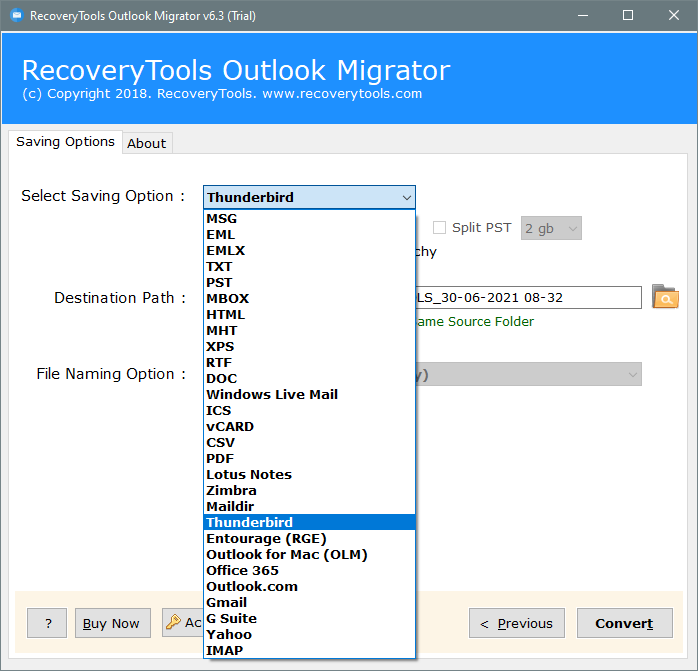Switch to the About tab
698x671 pixels.
(147, 143)
